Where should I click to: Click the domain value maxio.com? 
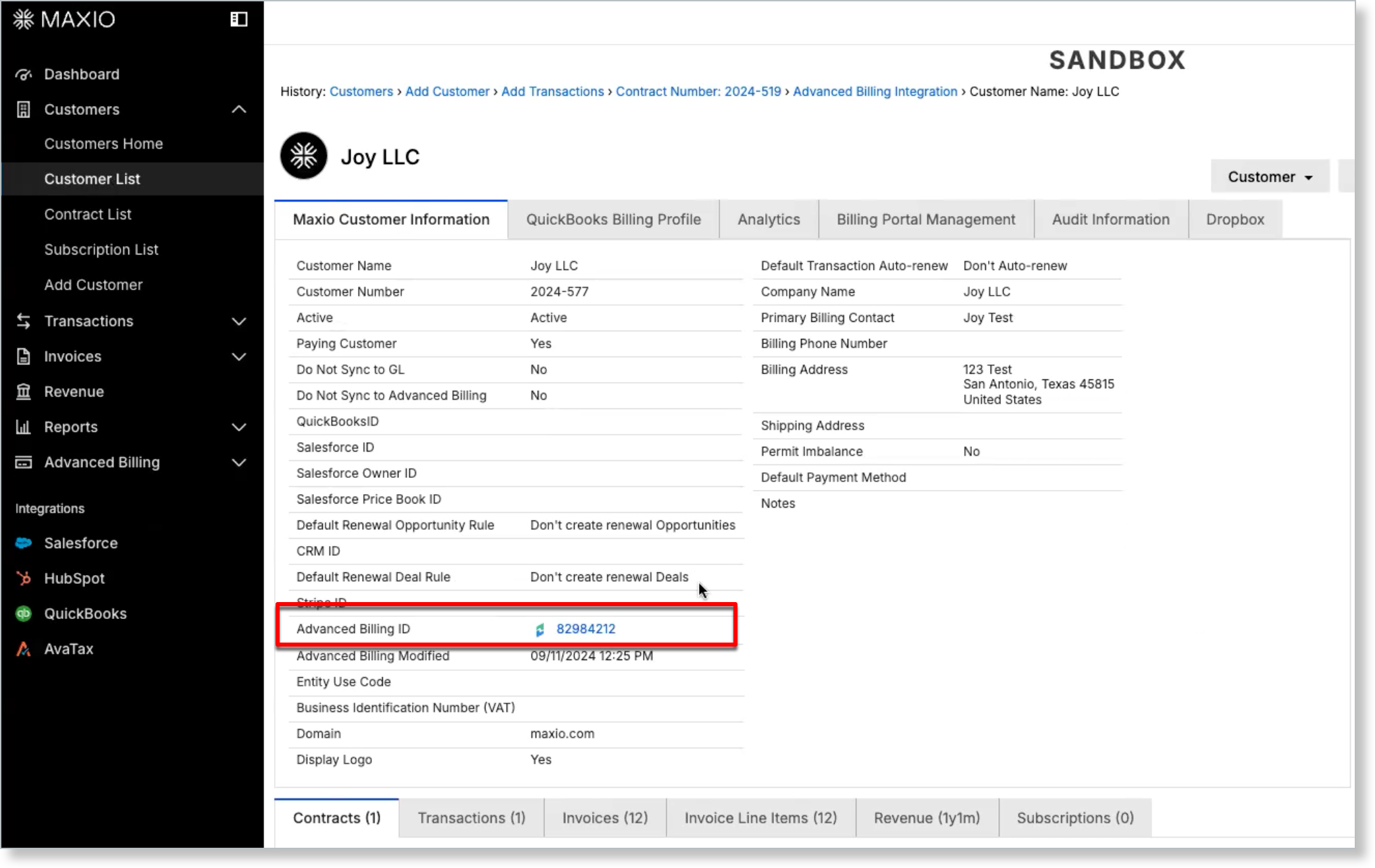tap(562, 734)
